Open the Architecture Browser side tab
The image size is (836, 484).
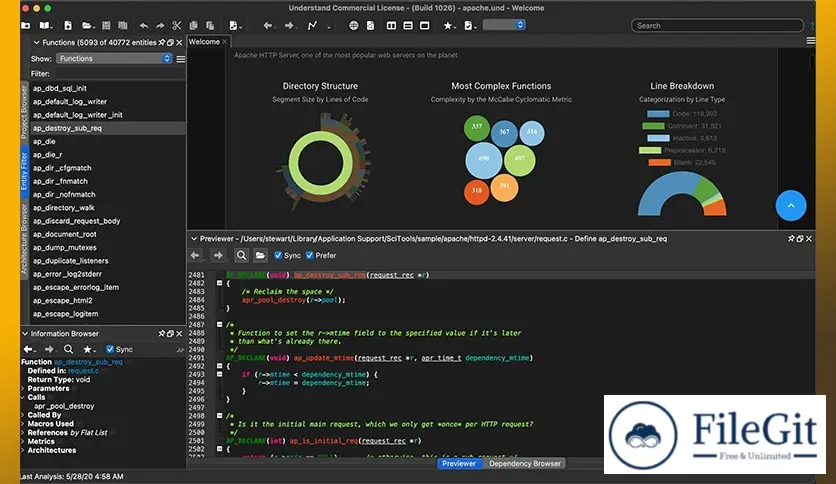tap(23, 238)
